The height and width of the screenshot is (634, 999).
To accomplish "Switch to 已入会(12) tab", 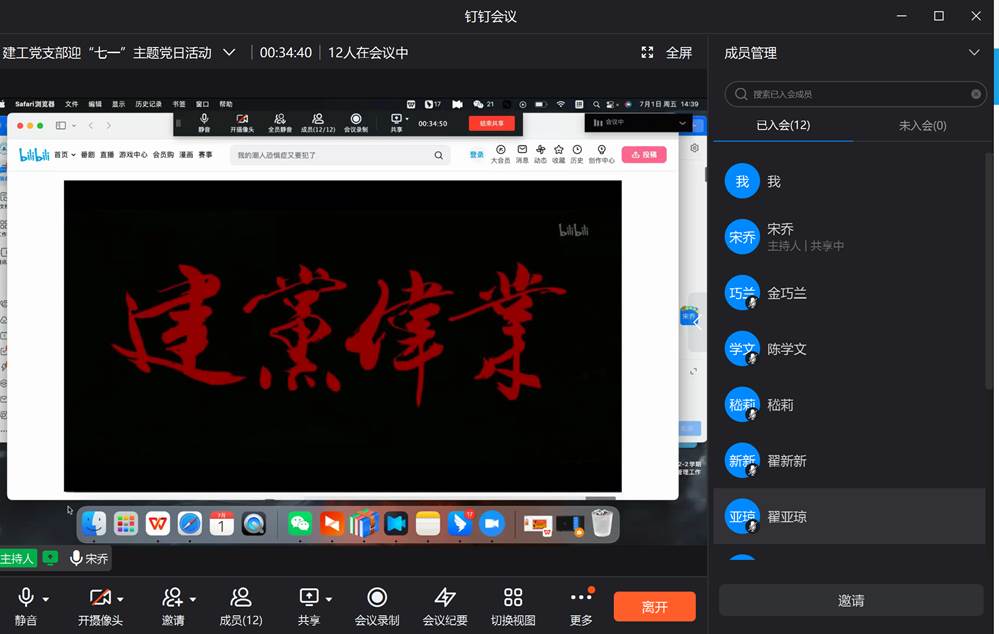I will click(x=783, y=126).
